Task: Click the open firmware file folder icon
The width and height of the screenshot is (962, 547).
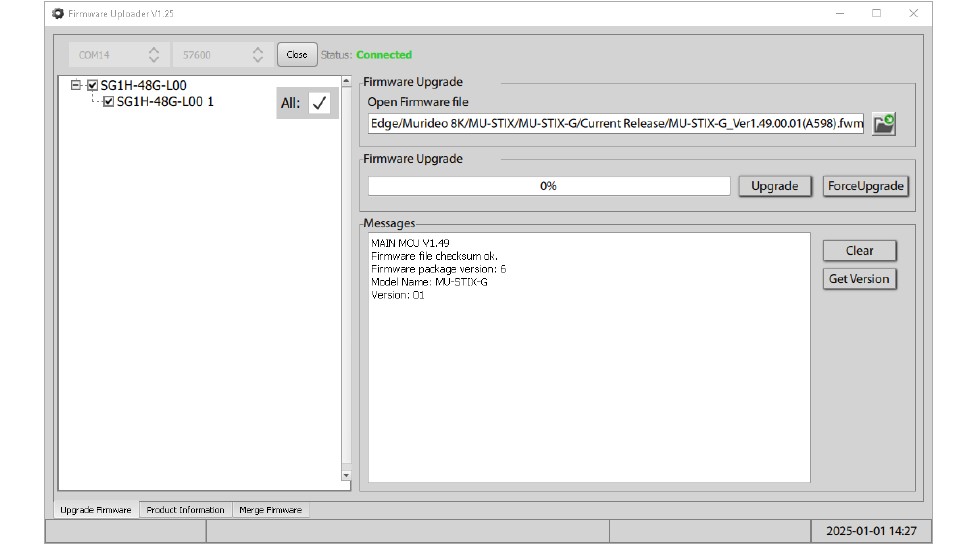Action: point(883,124)
